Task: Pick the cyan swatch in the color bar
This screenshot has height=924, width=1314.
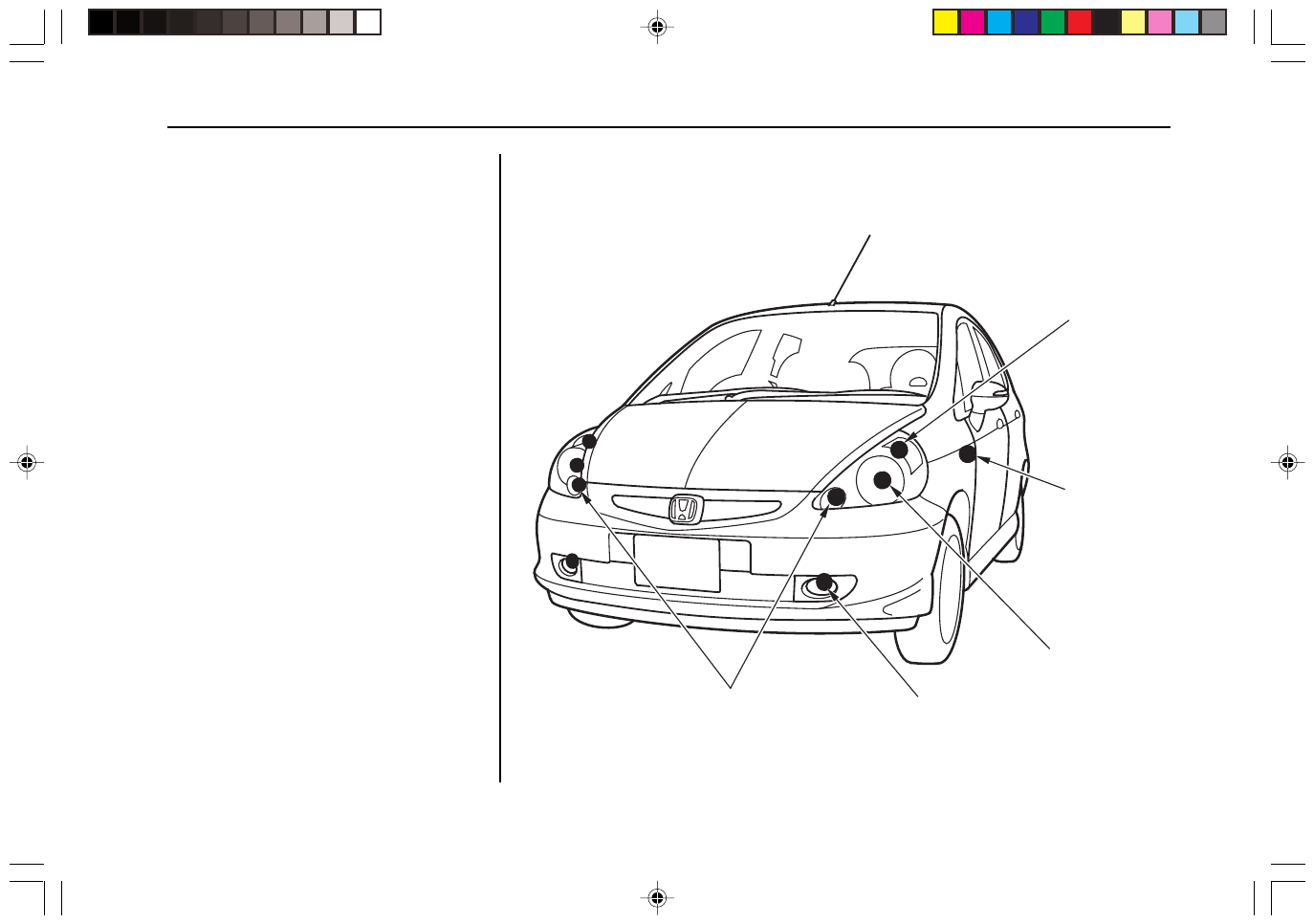Action: click(x=999, y=23)
